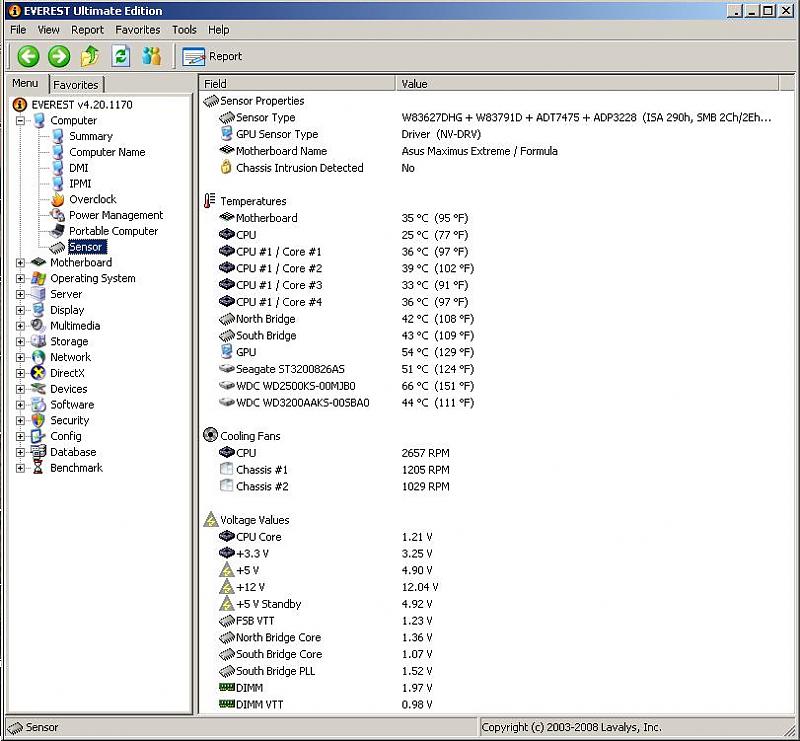Screen dimensions: 800x741
Task: Select the IPMI tree item
Action: pos(80,184)
